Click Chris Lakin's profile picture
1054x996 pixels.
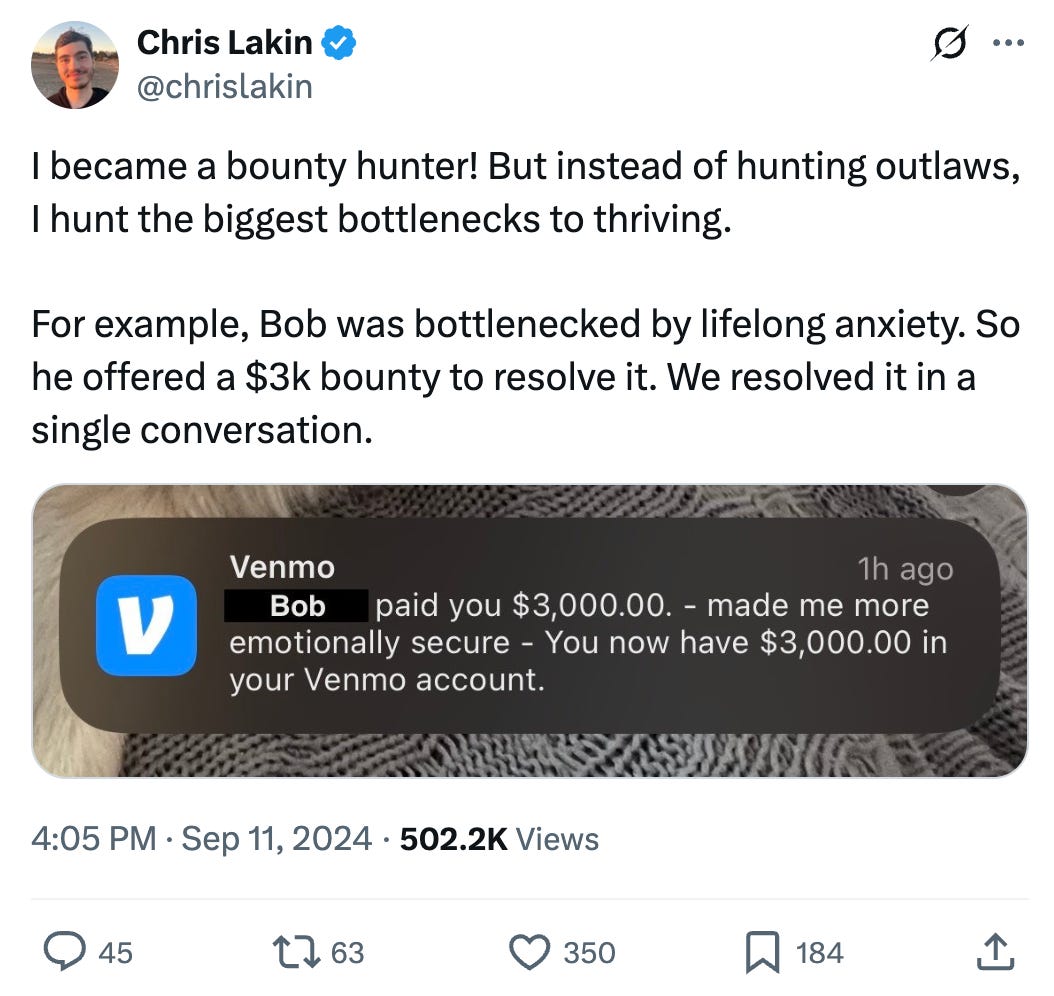pos(75,63)
